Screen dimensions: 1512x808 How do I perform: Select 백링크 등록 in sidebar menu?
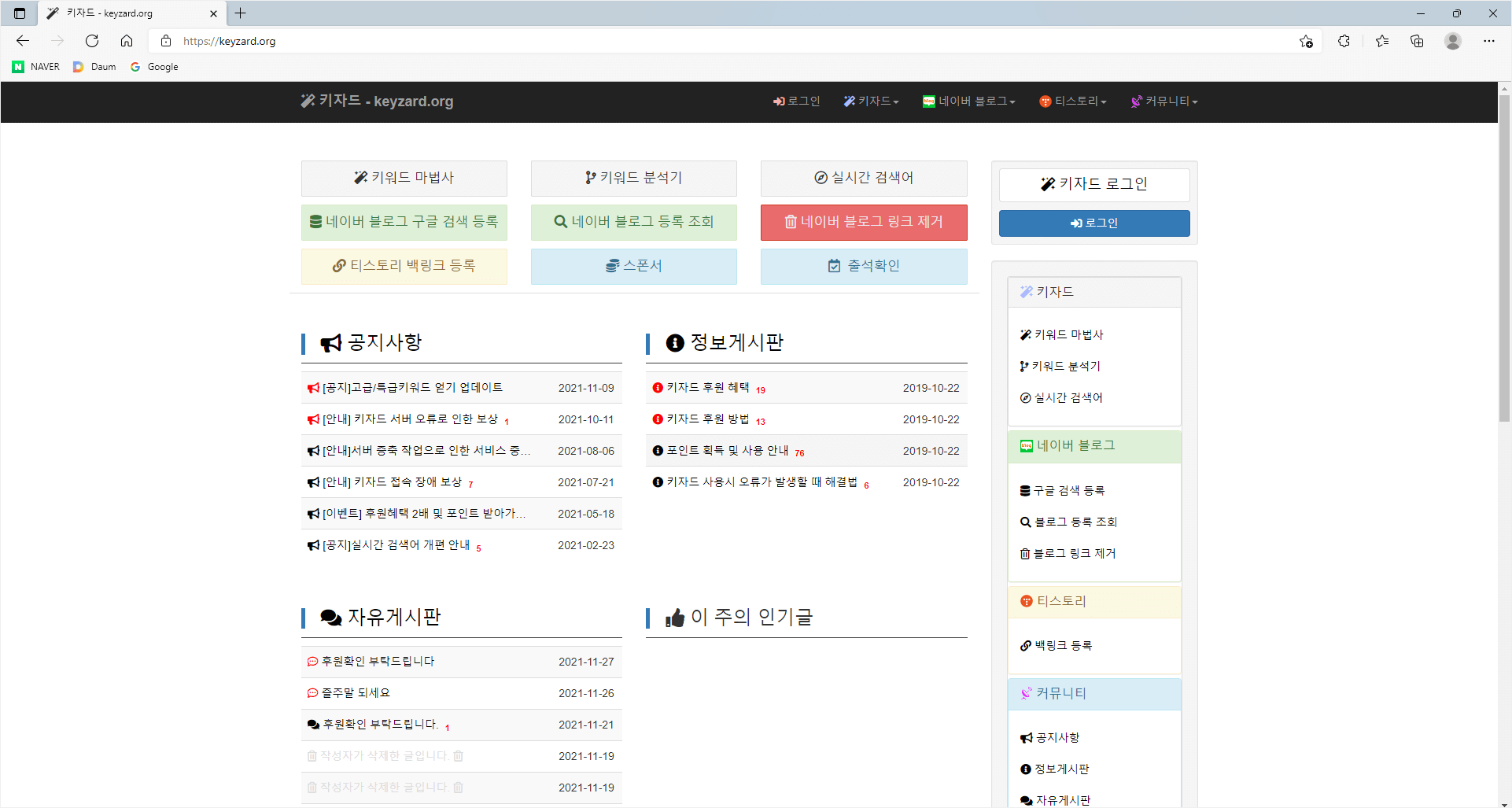pos(1056,646)
